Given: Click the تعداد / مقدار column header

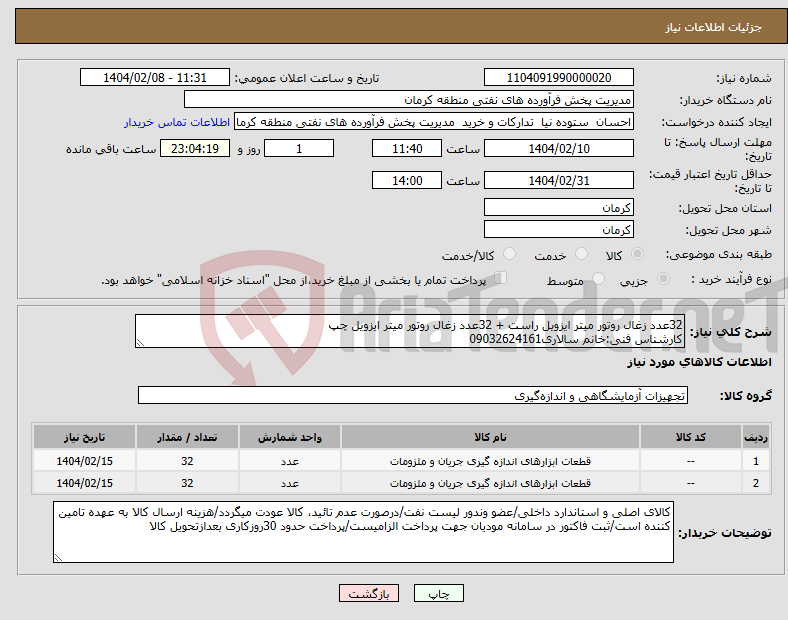Looking at the screenshot, I should pyautogui.click(x=187, y=437).
